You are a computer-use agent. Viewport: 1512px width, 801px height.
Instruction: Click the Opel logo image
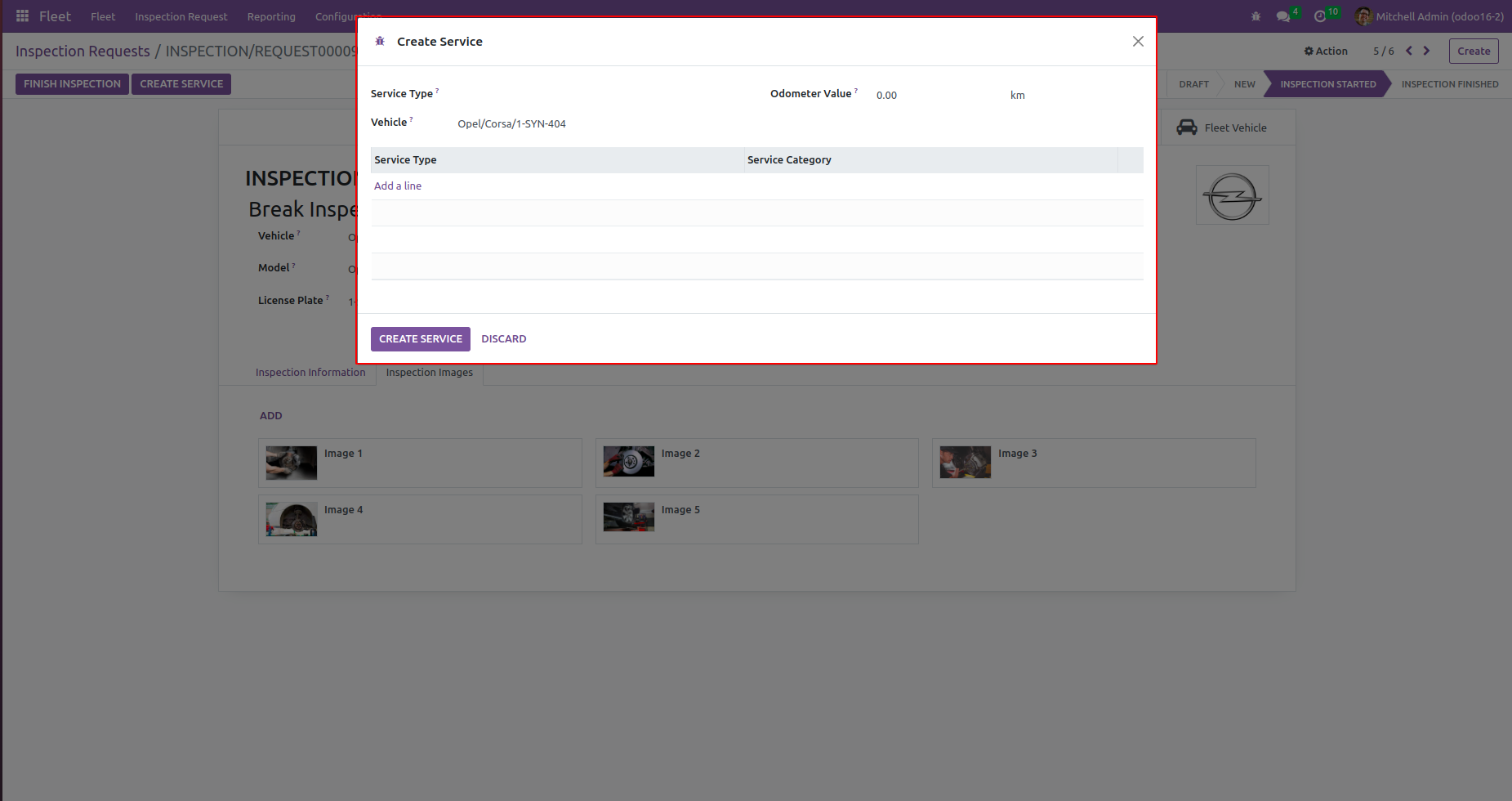click(1232, 195)
